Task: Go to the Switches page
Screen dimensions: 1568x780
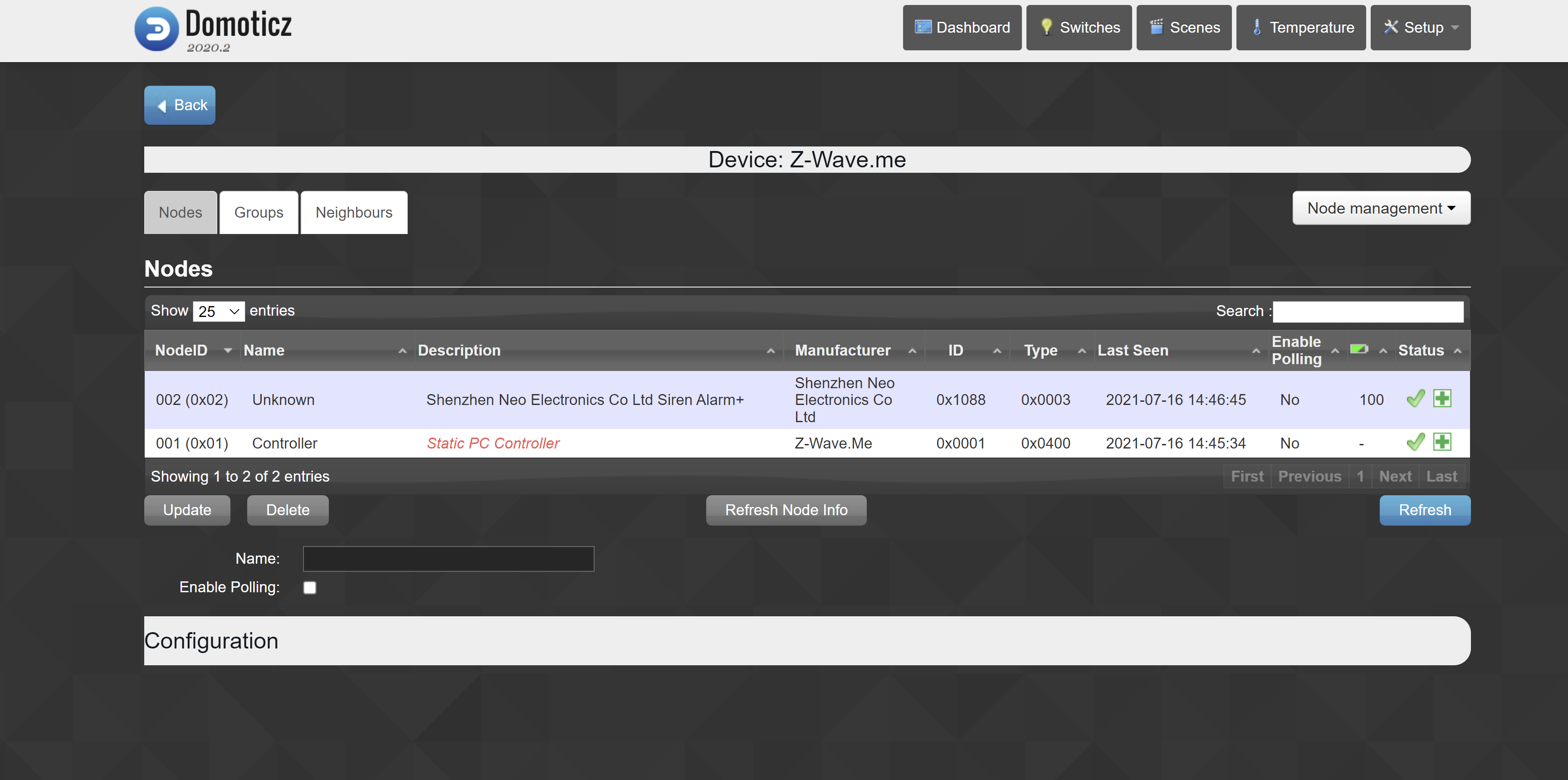Action: pos(1079,27)
